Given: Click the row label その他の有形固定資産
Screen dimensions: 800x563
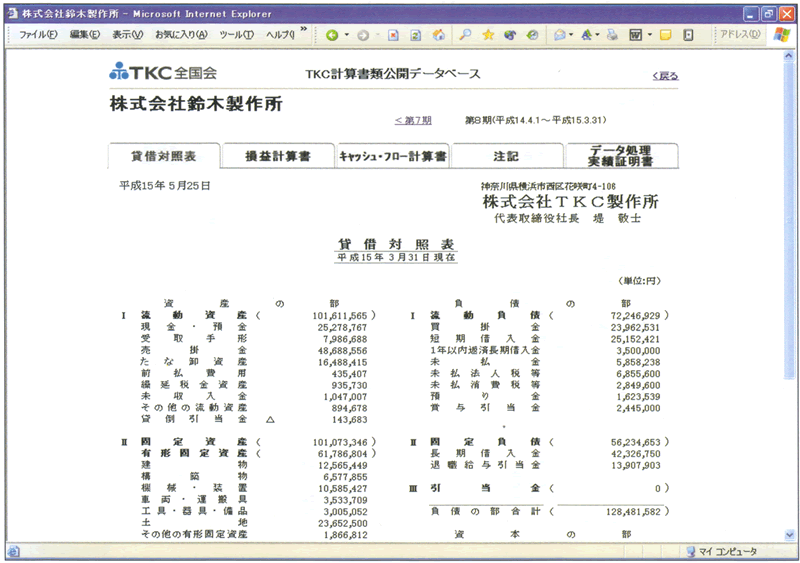Looking at the screenshot, I should point(194,534).
